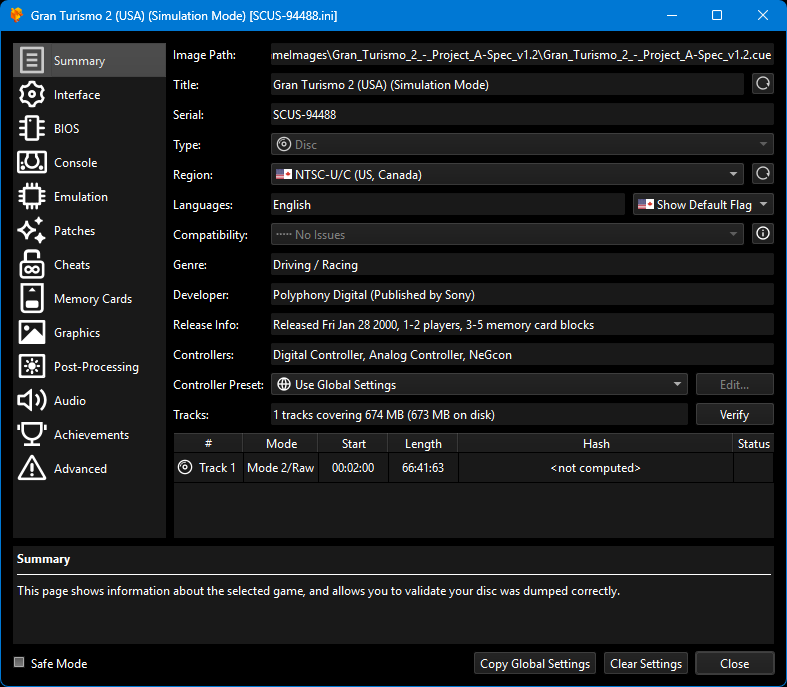This screenshot has height=687, width=787.
Task: Open the Show Default Flag dropdown
Action: pyautogui.click(x=703, y=205)
